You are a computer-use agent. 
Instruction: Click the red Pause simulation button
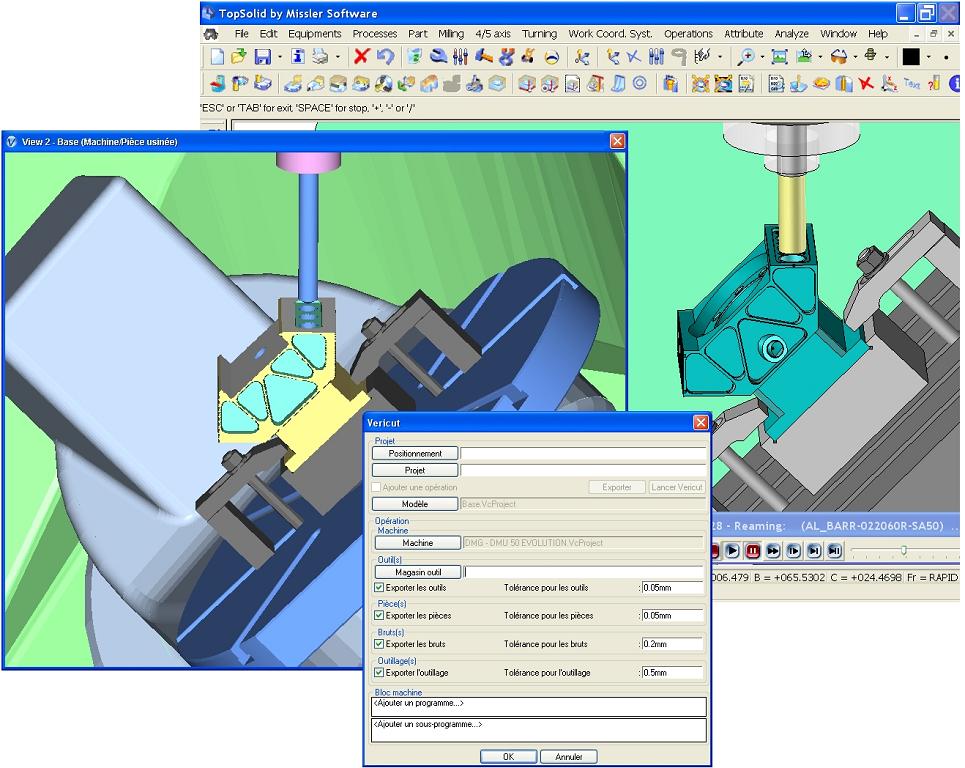tap(753, 551)
